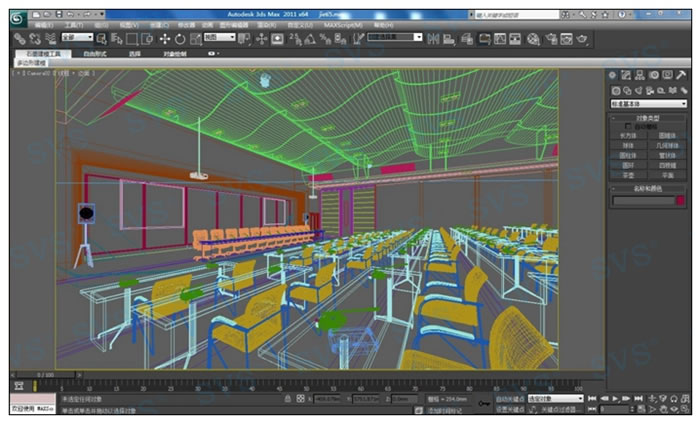Click the Lights category icon
Viewport: 700px width, 423px height.
tap(640, 90)
